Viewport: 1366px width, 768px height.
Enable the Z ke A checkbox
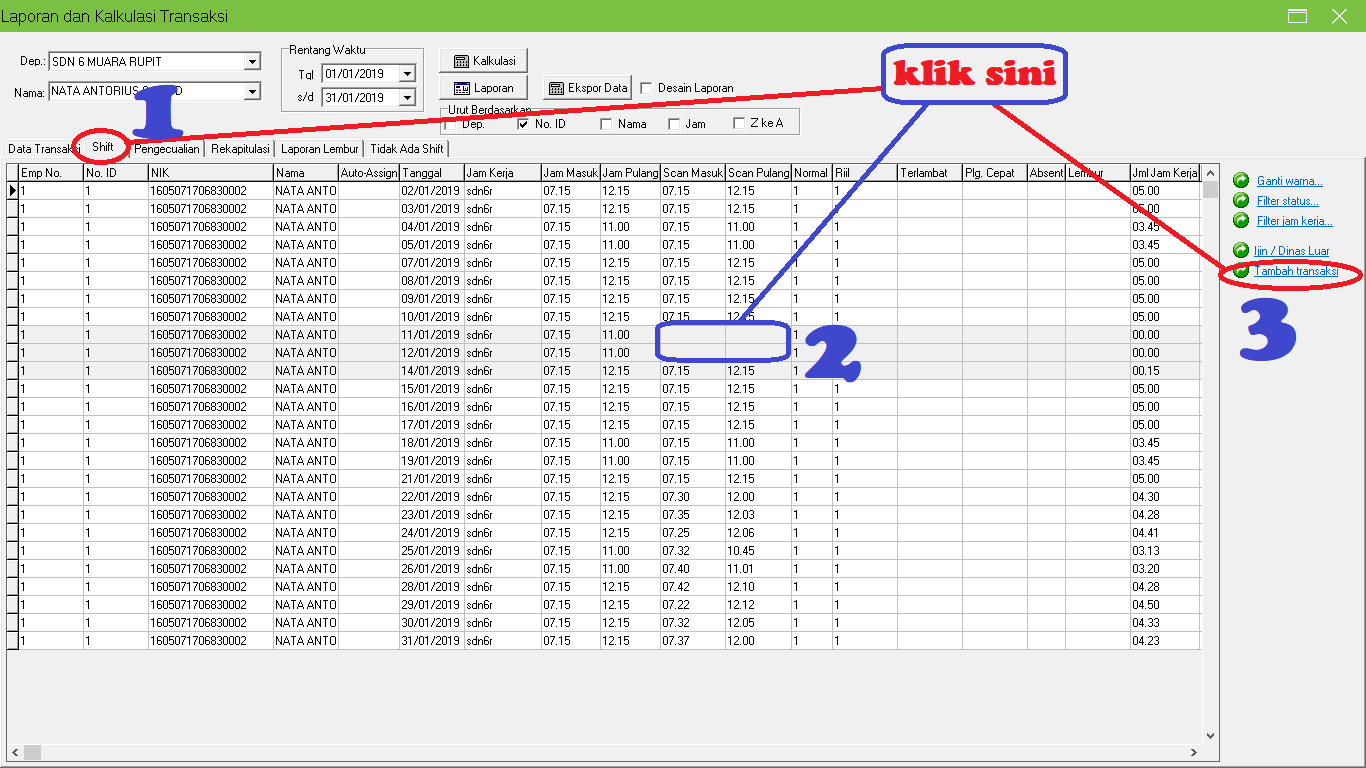[739, 124]
